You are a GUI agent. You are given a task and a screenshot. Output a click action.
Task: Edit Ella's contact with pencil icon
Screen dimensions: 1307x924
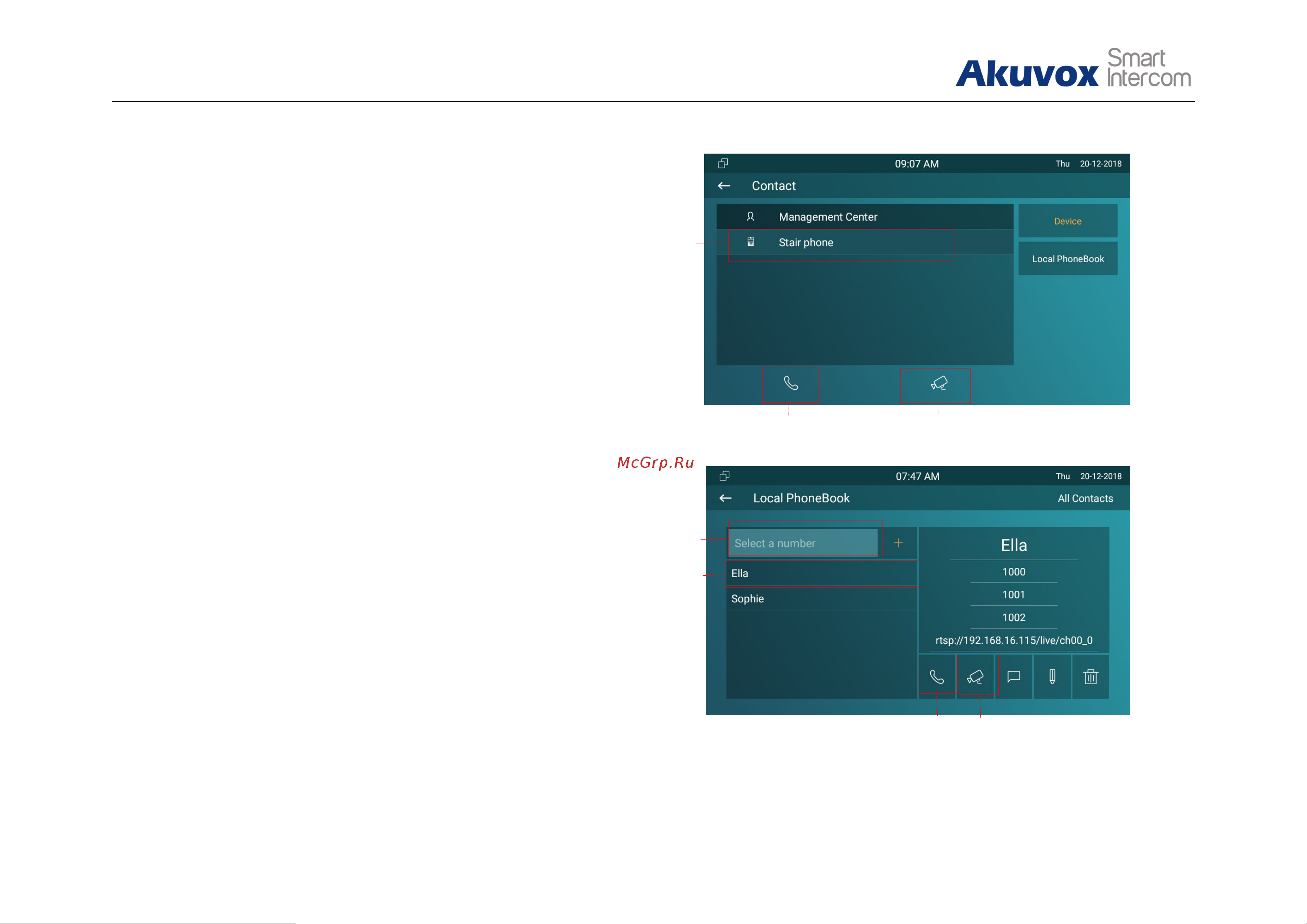click(1052, 677)
